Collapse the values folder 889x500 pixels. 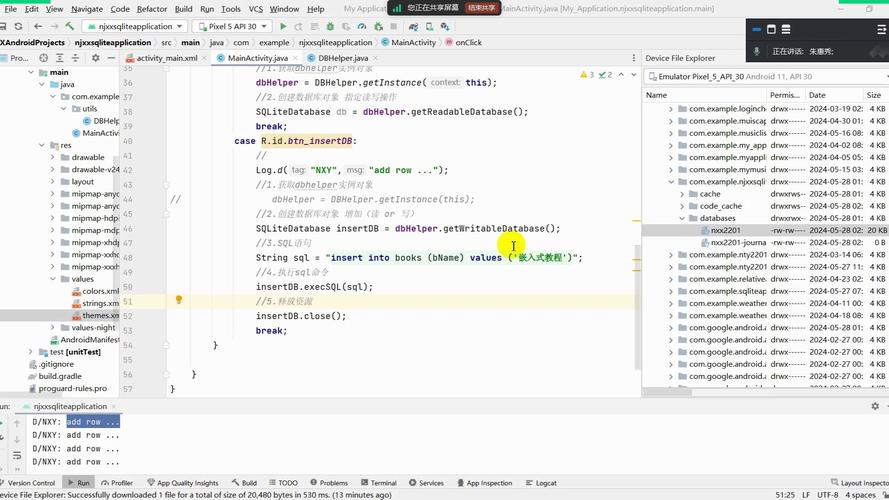(x=52, y=279)
